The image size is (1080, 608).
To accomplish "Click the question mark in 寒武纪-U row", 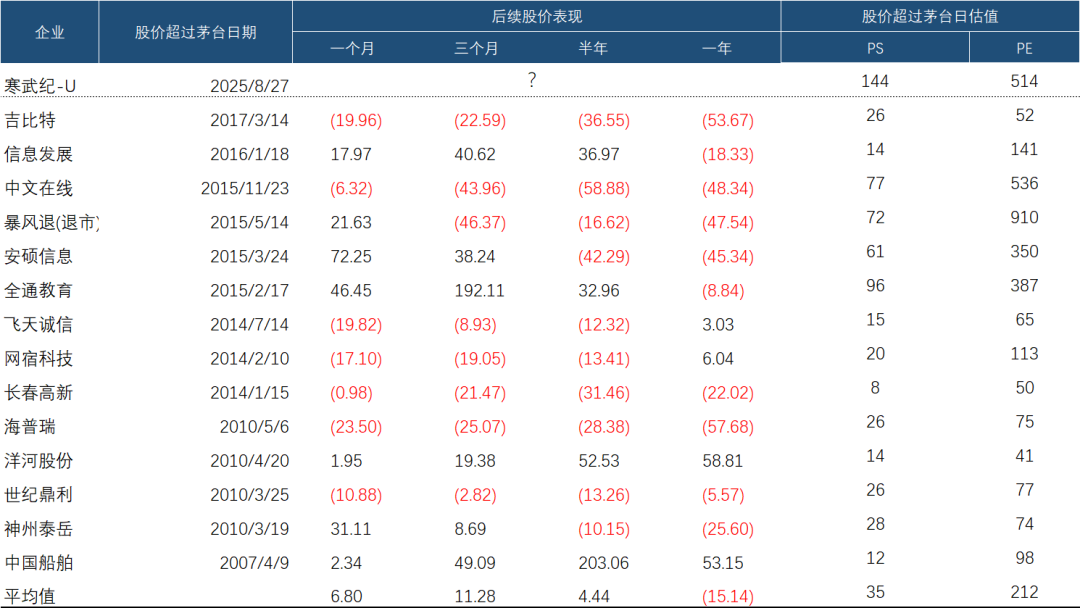I will (532, 80).
